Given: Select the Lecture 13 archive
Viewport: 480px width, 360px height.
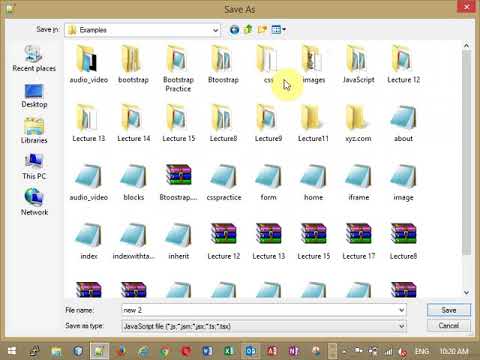Looking at the screenshot, I should pos(268,241).
